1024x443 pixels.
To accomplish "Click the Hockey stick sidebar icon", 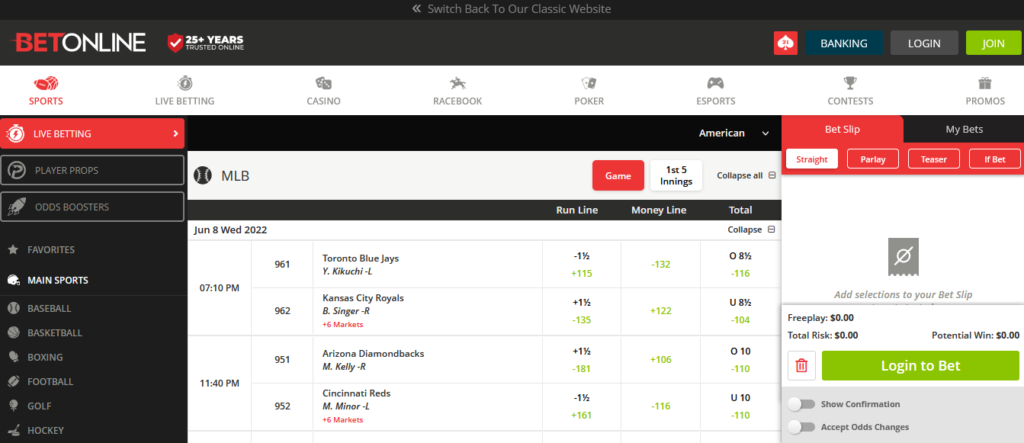I will click(13, 431).
